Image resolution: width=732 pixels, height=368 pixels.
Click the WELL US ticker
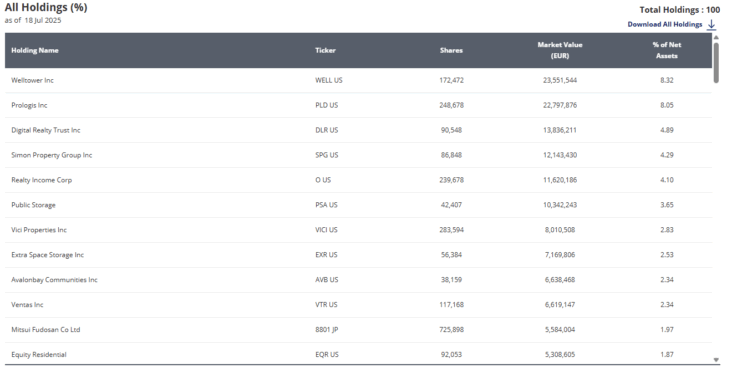[x=329, y=80]
